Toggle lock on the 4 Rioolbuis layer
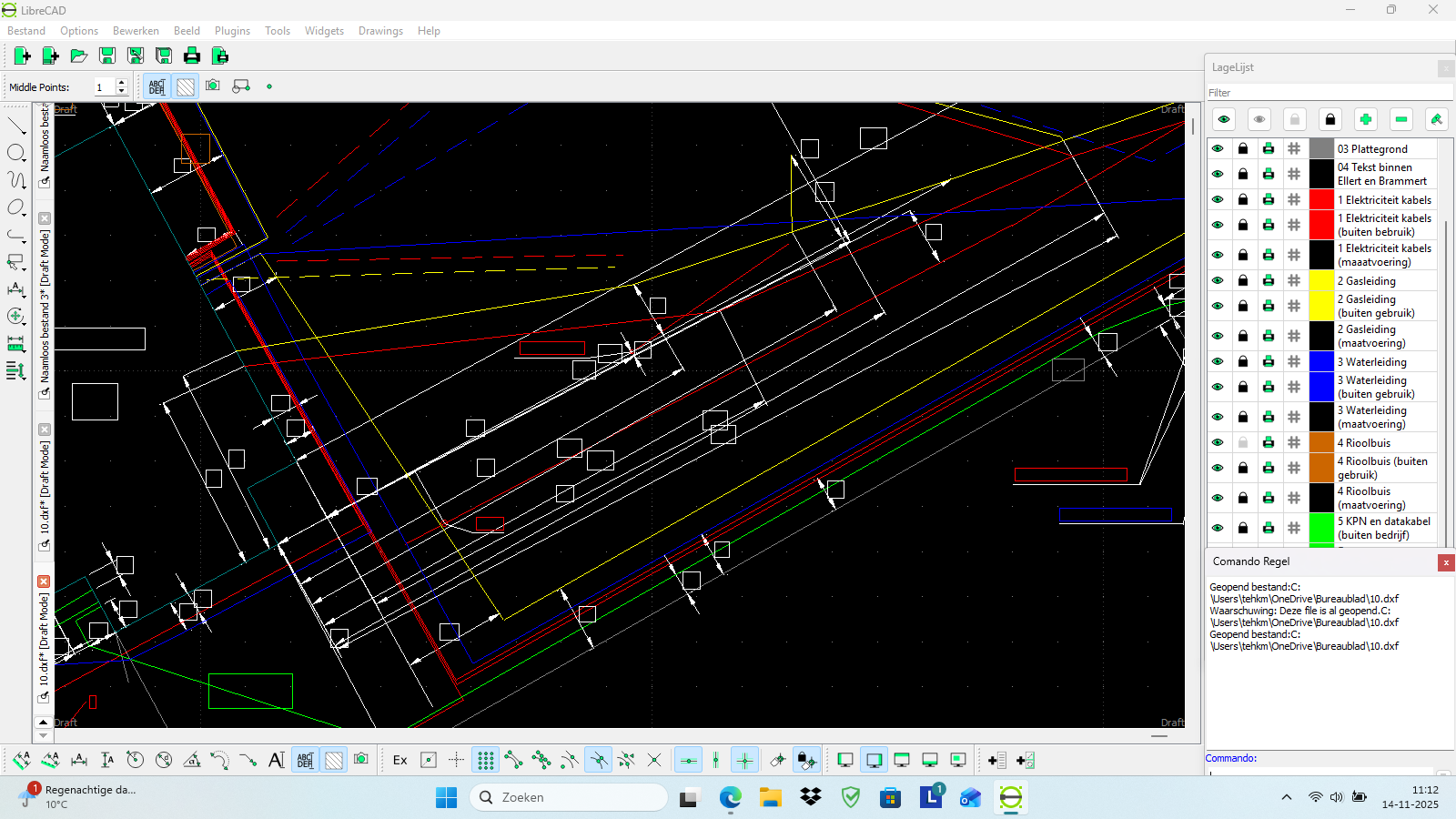 (x=1243, y=442)
